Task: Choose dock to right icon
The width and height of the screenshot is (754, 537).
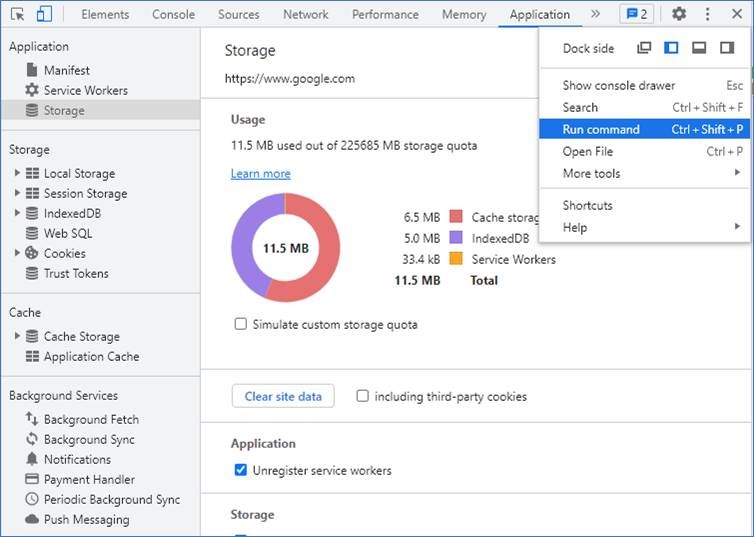Action: pos(727,48)
